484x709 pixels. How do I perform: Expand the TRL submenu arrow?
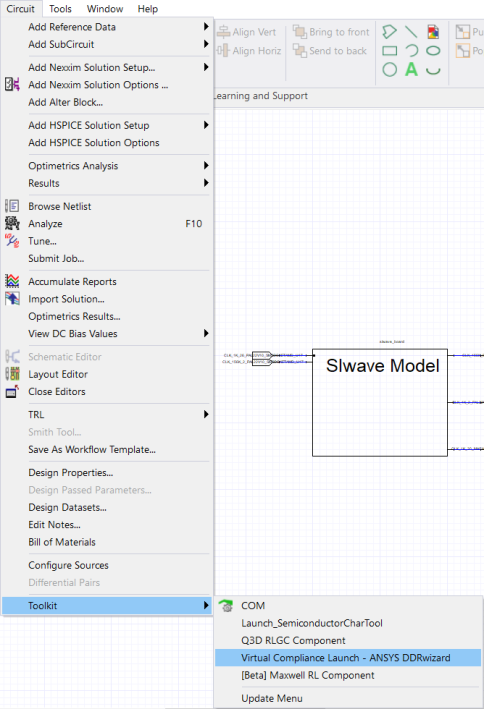click(206, 414)
